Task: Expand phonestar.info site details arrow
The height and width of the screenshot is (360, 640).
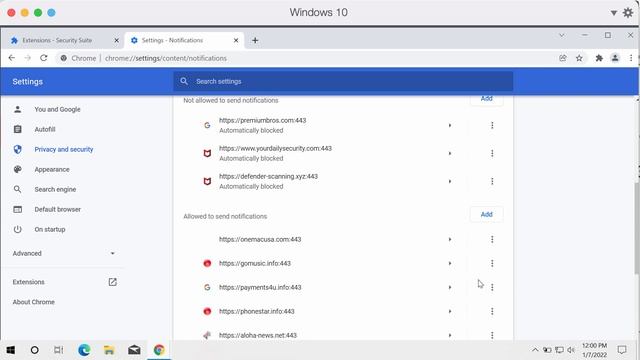Action: pyautogui.click(x=450, y=311)
